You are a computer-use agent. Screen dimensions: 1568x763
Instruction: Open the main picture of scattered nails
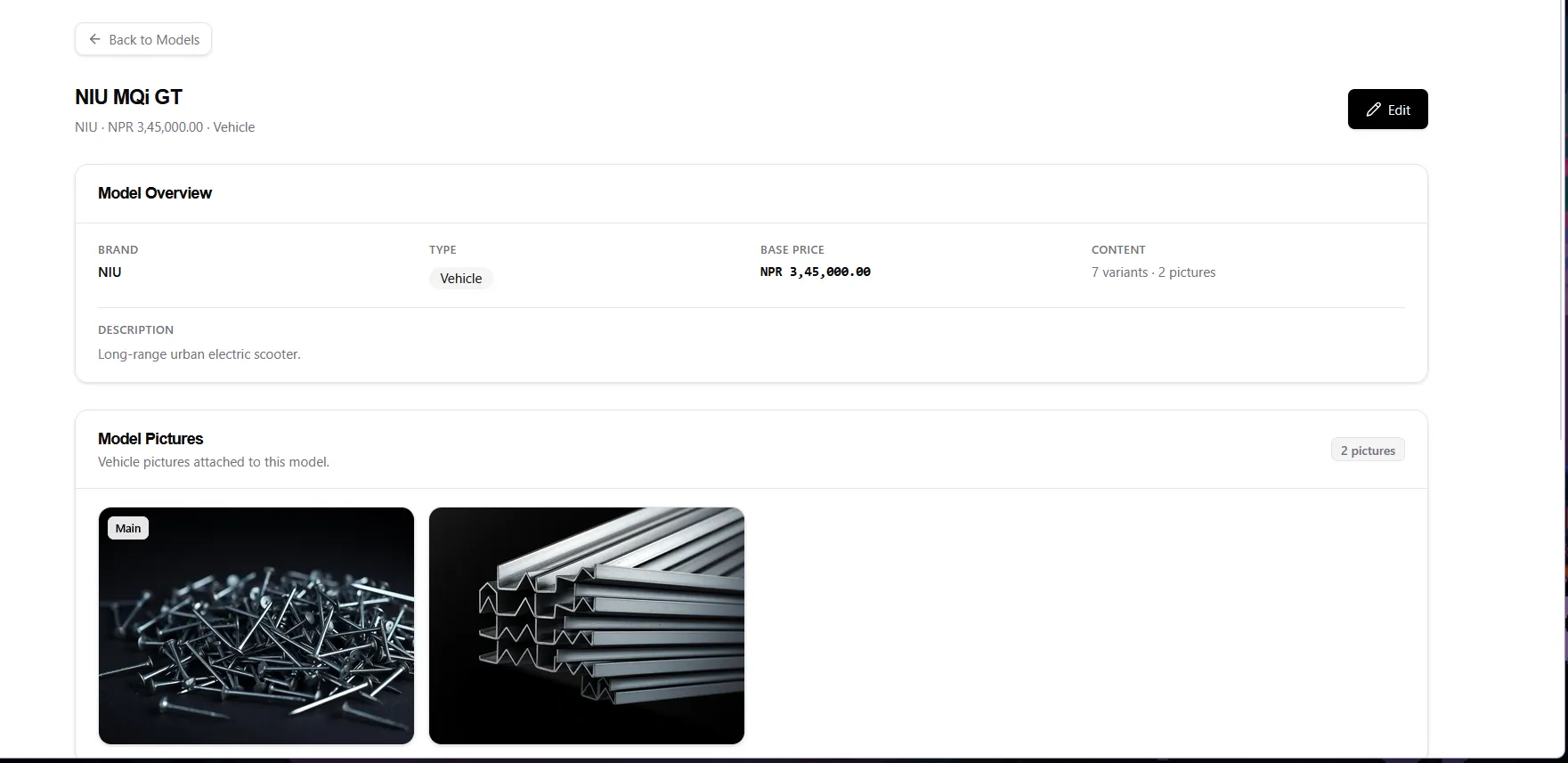tap(256, 626)
